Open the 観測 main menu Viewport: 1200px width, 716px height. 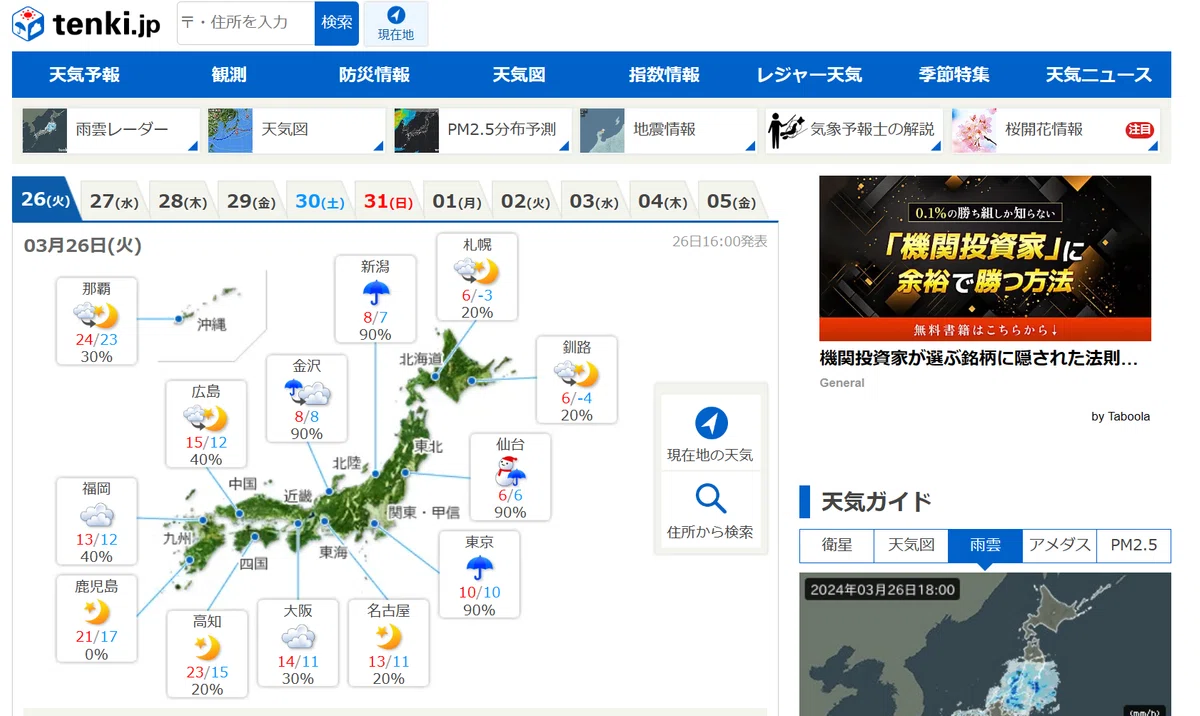pos(229,75)
